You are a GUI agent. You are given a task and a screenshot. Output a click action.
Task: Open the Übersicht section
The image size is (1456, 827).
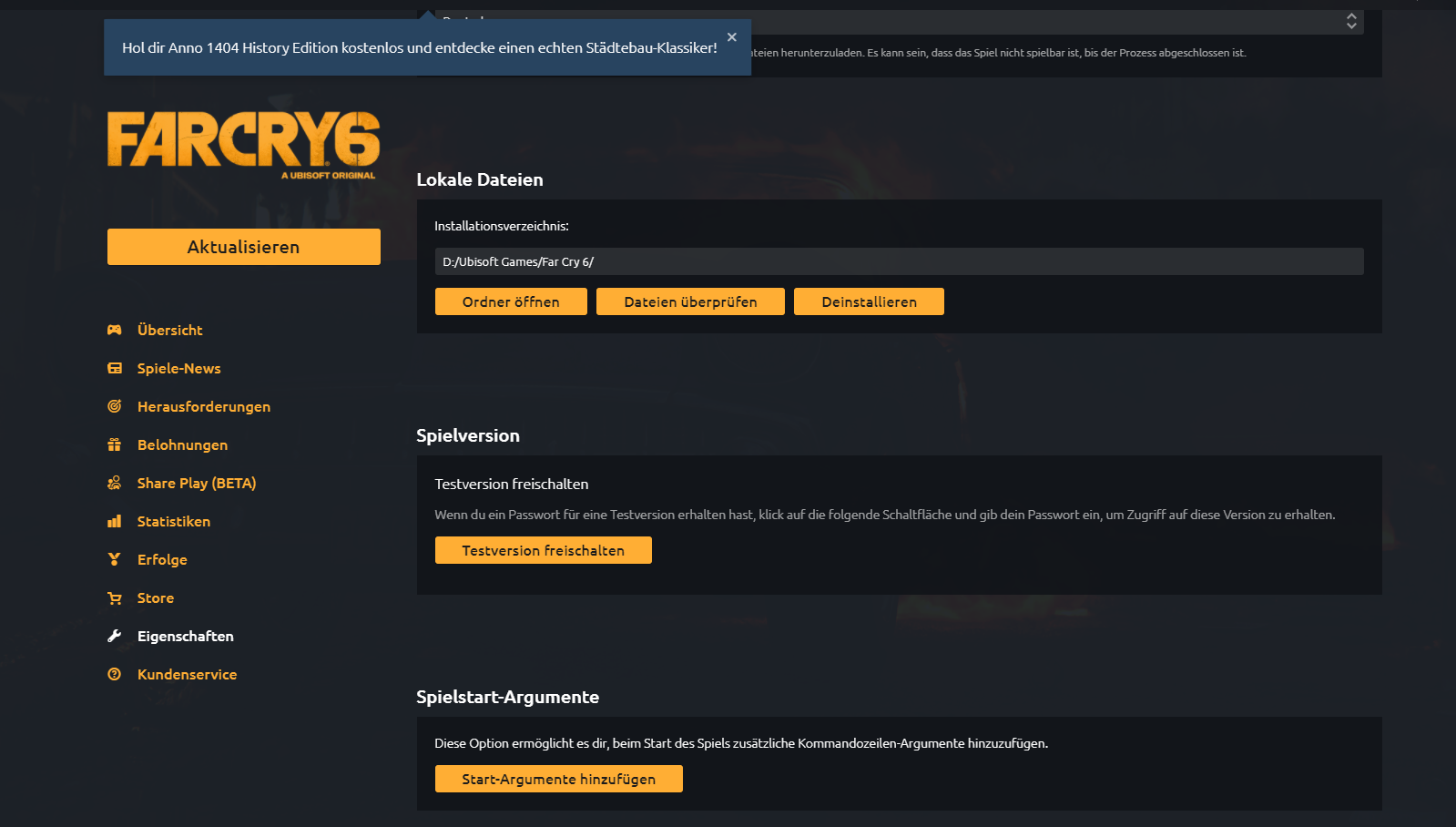click(x=169, y=330)
